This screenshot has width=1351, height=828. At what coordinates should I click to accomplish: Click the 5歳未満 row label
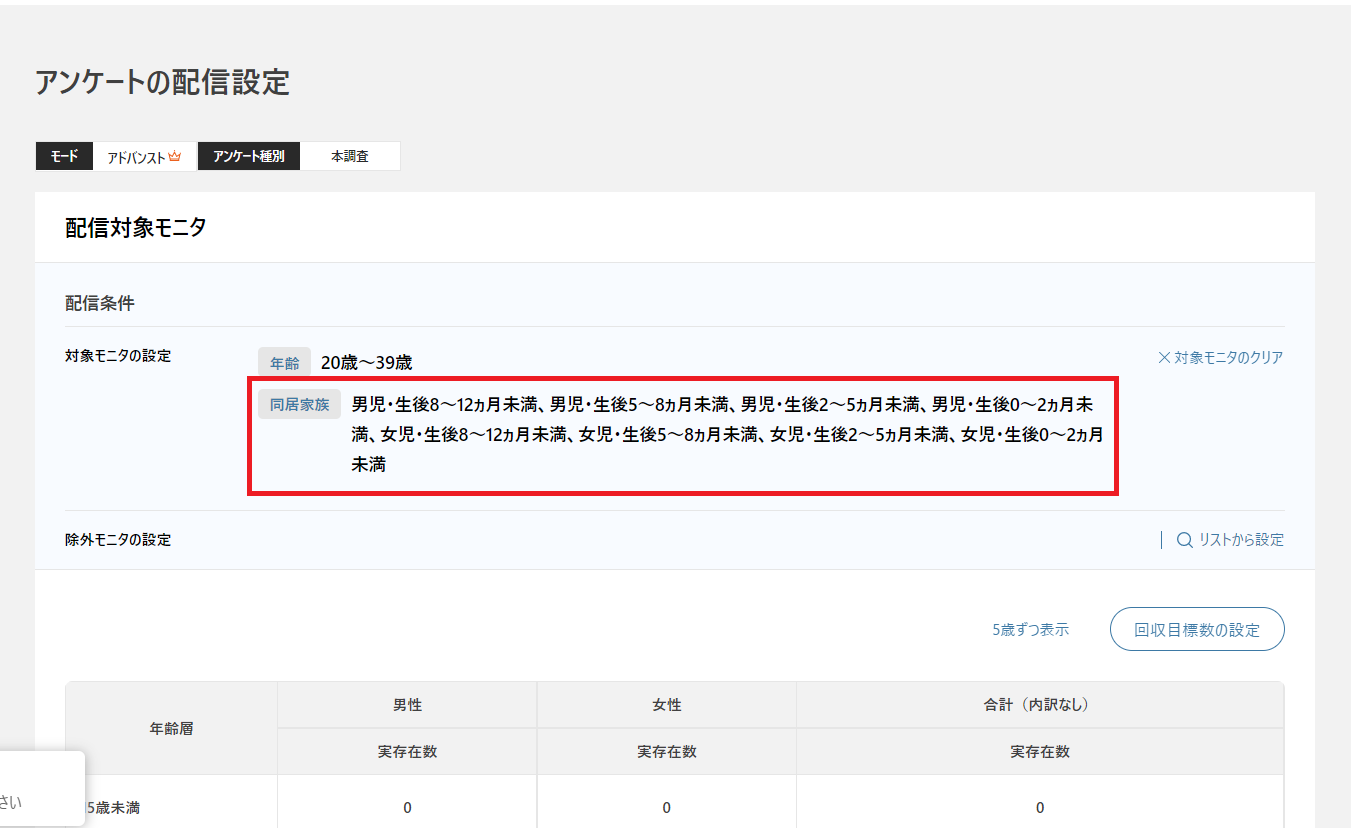coord(113,807)
